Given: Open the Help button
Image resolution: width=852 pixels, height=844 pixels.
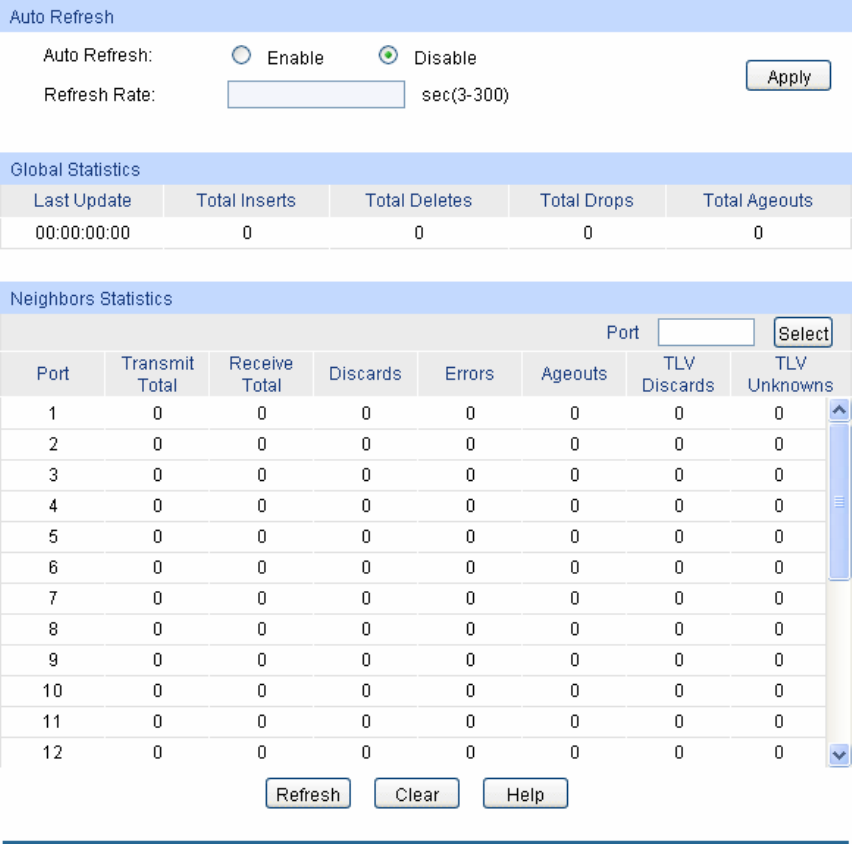Looking at the screenshot, I should click(525, 794).
